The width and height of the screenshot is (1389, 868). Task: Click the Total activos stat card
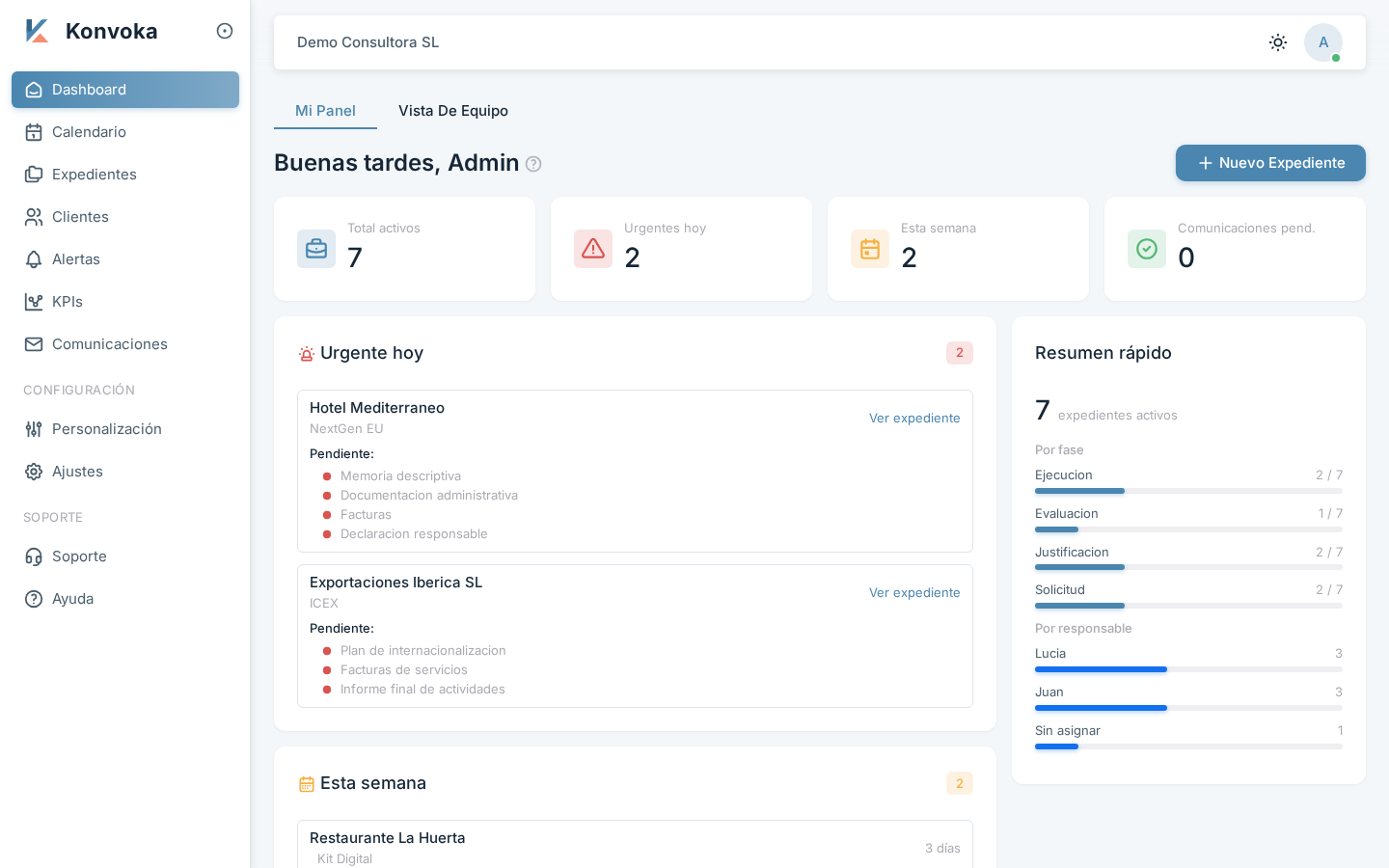pyautogui.click(x=404, y=249)
